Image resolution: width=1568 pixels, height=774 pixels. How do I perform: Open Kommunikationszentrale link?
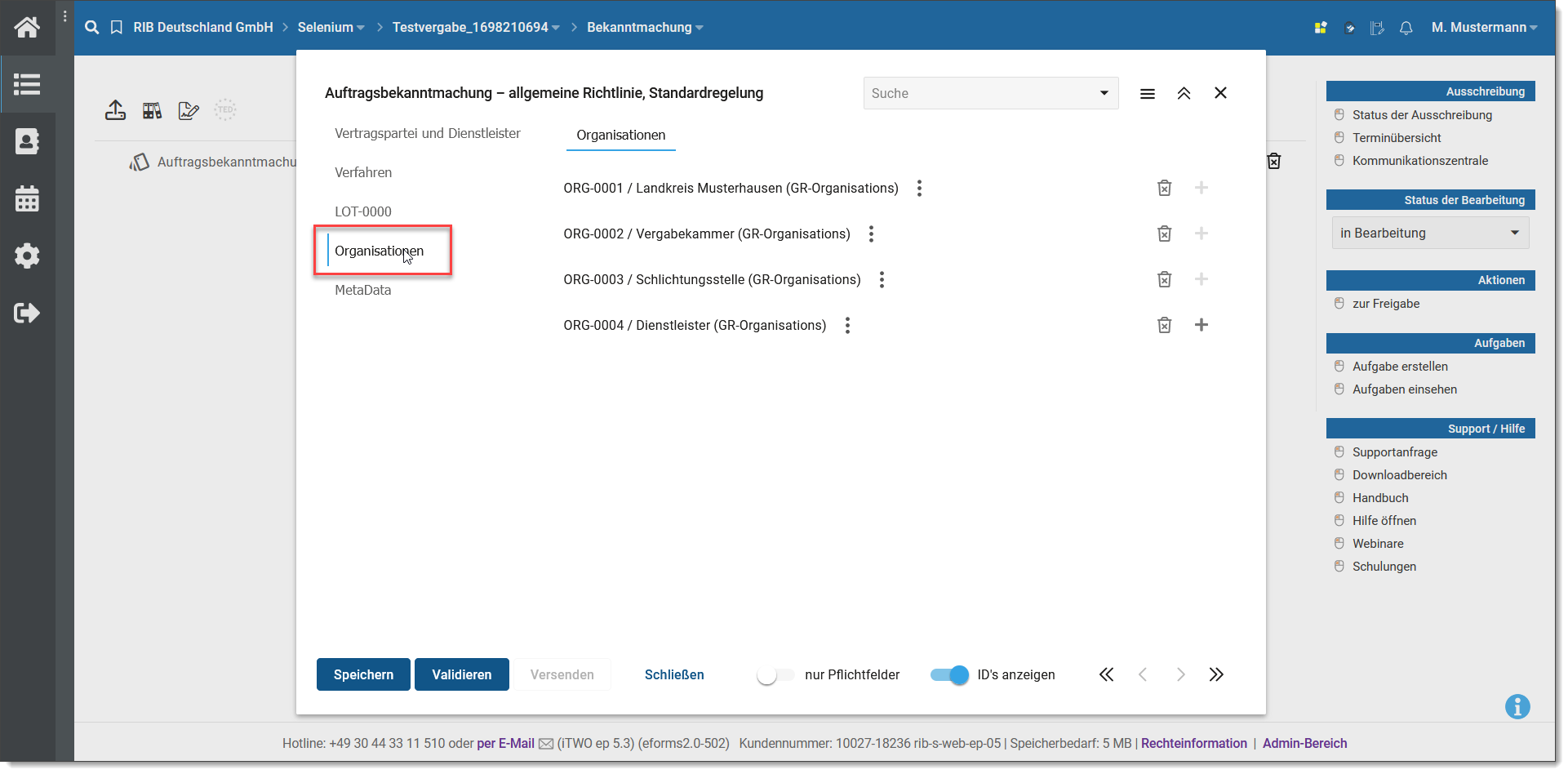click(1420, 161)
